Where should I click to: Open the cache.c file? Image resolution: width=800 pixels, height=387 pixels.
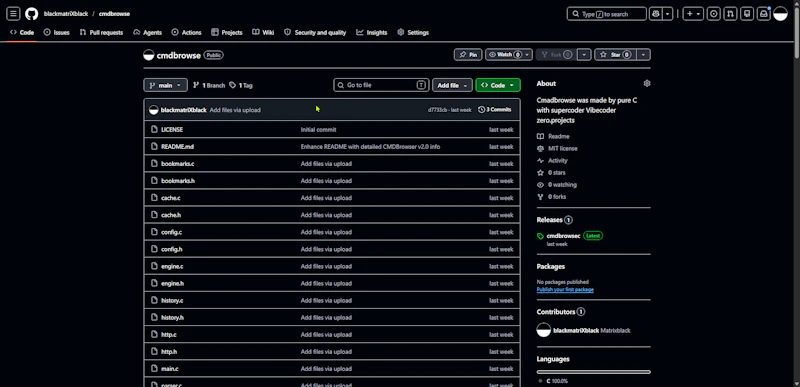[x=170, y=198]
